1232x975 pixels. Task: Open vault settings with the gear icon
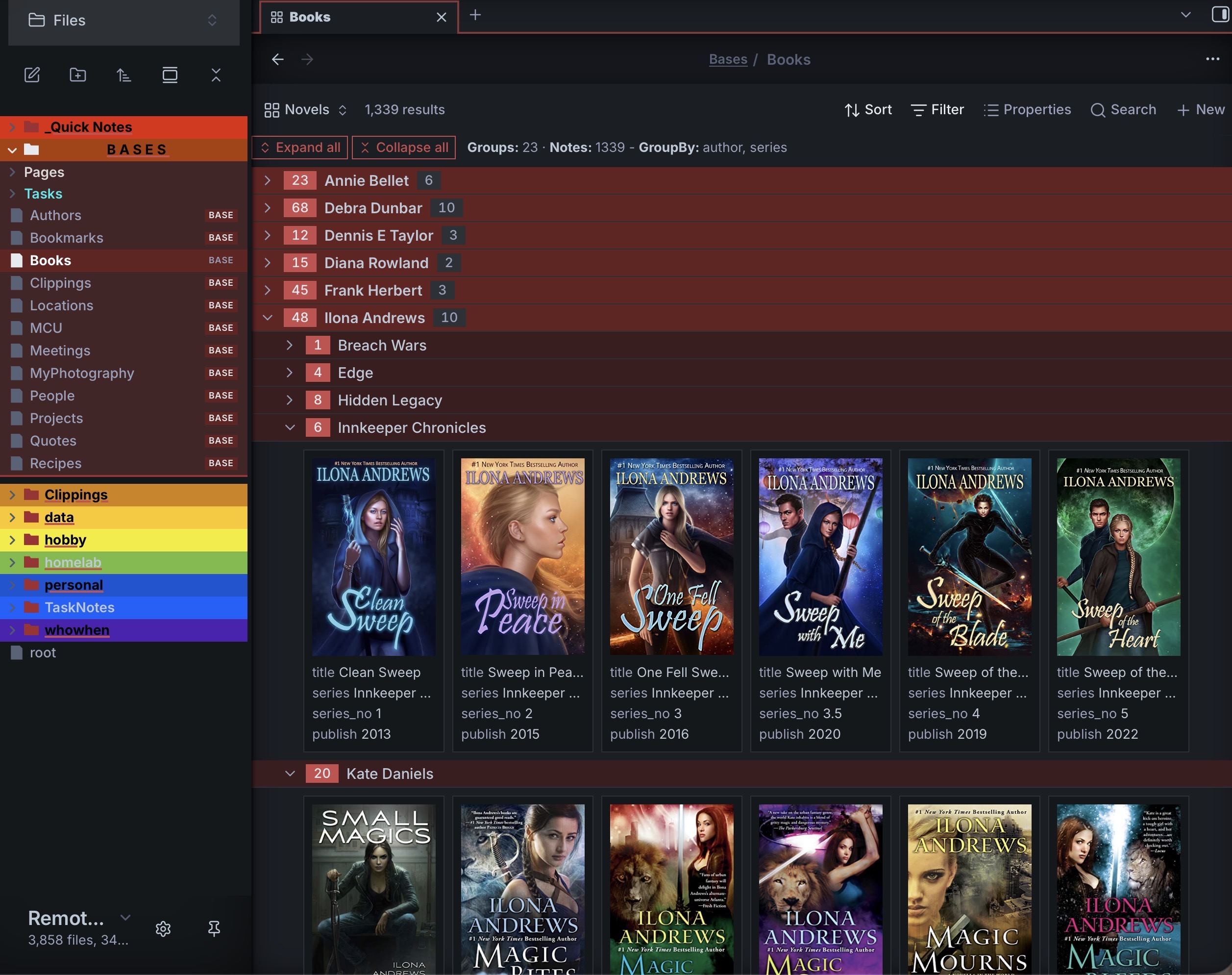point(163,929)
